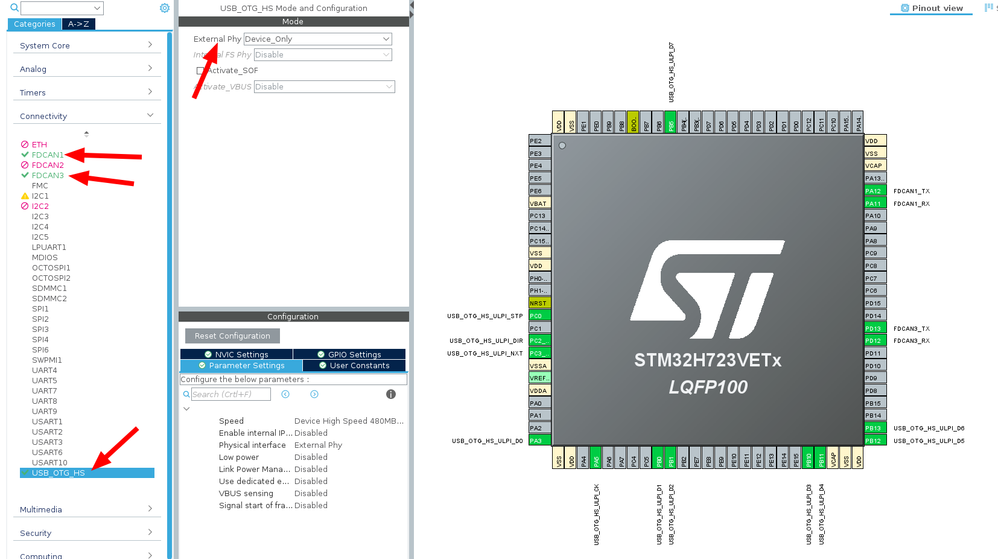Switch to Pinout view
Screen dimensions: 998x559
tap(931, 8)
